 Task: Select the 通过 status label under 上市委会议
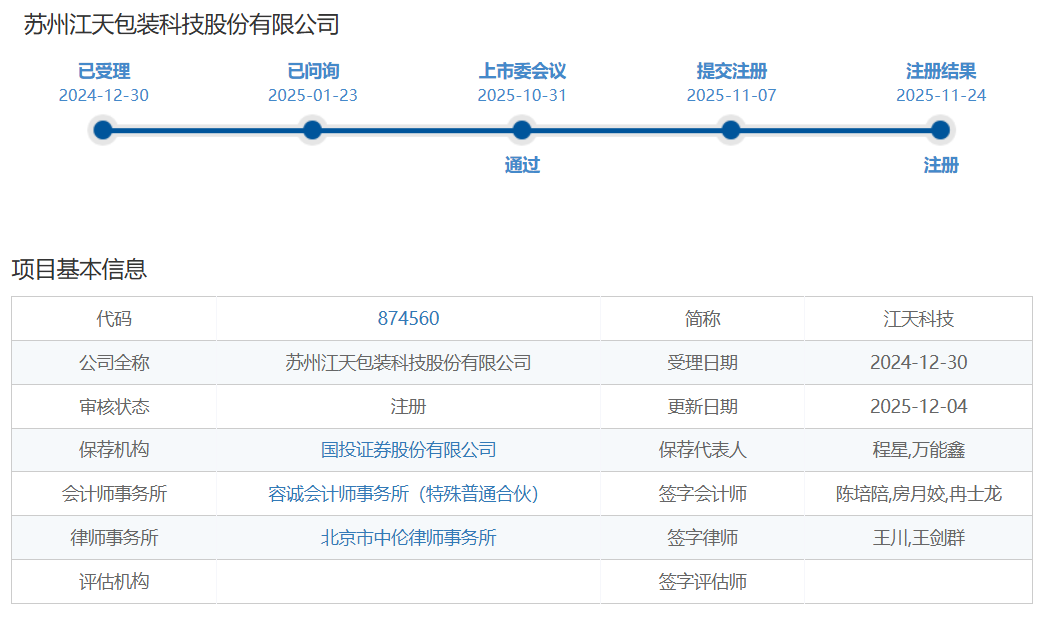522,165
